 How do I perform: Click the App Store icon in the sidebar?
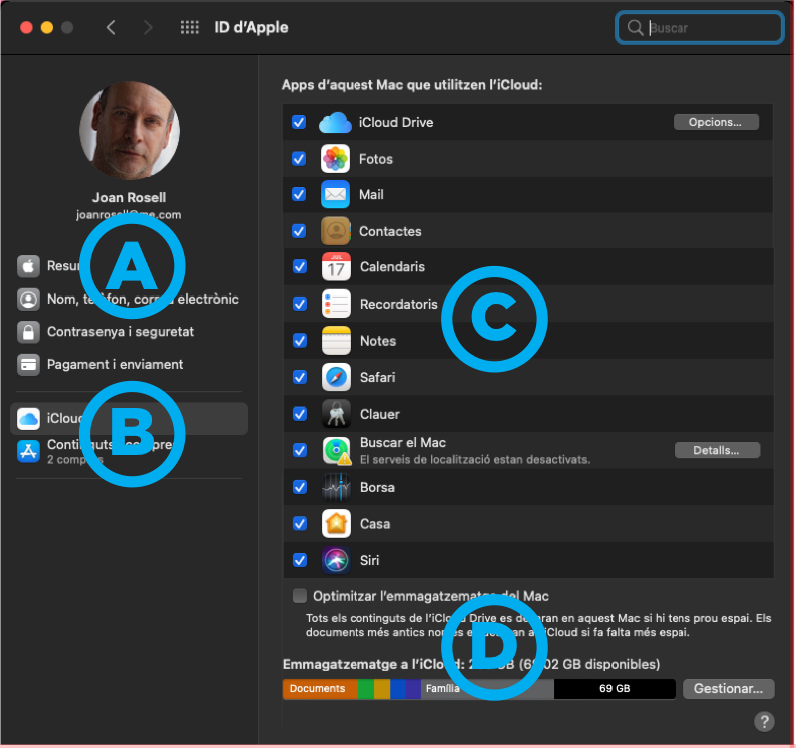[x=28, y=451]
